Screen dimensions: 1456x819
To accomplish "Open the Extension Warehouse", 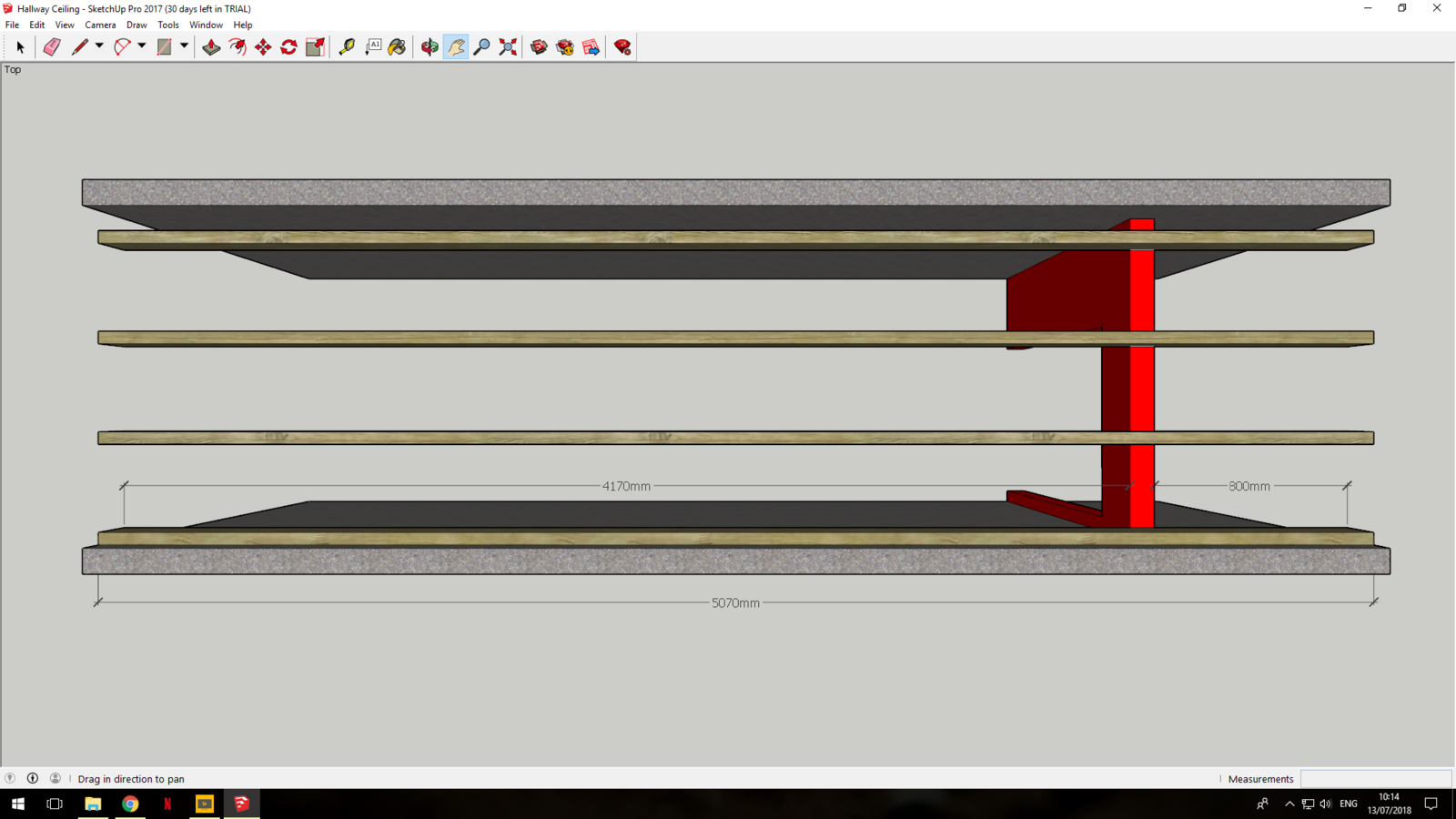I will pos(622,47).
